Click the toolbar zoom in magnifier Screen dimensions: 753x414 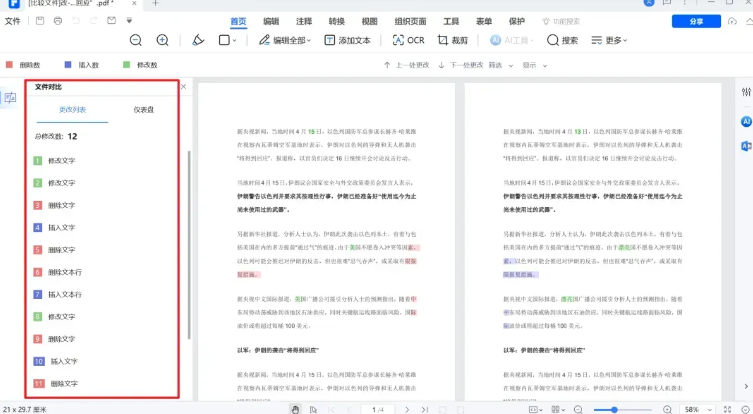coord(163,40)
